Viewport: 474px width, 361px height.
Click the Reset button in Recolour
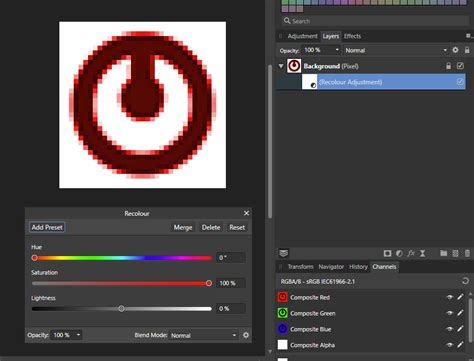(x=237, y=227)
